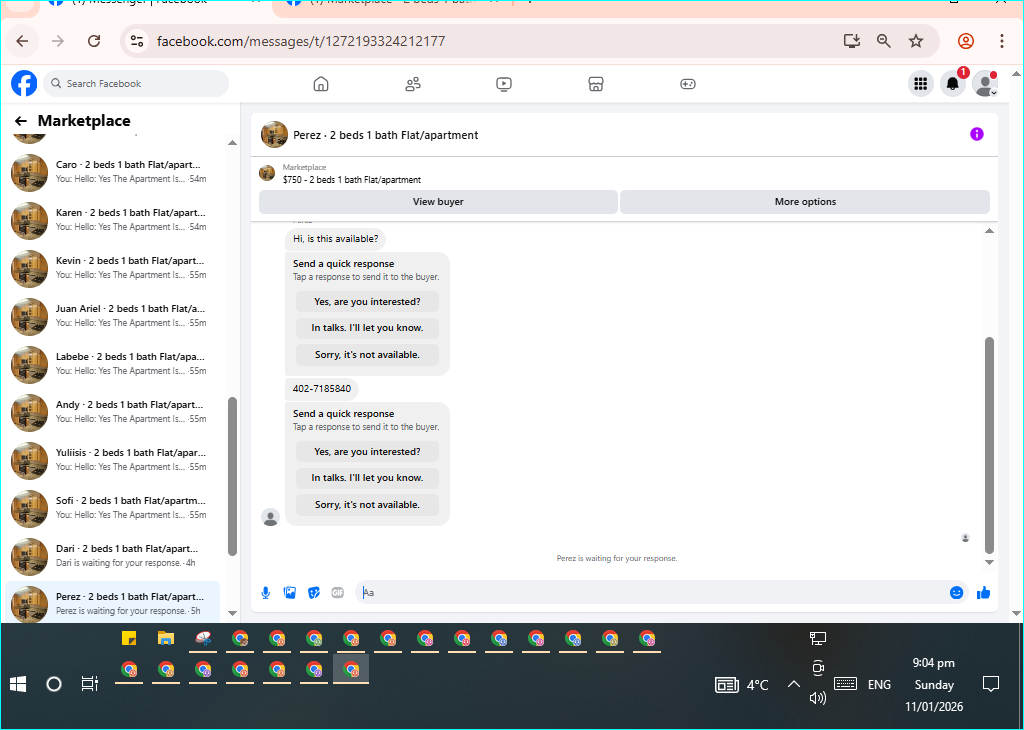
Task: Click the browser address bar URL
Action: coord(301,41)
